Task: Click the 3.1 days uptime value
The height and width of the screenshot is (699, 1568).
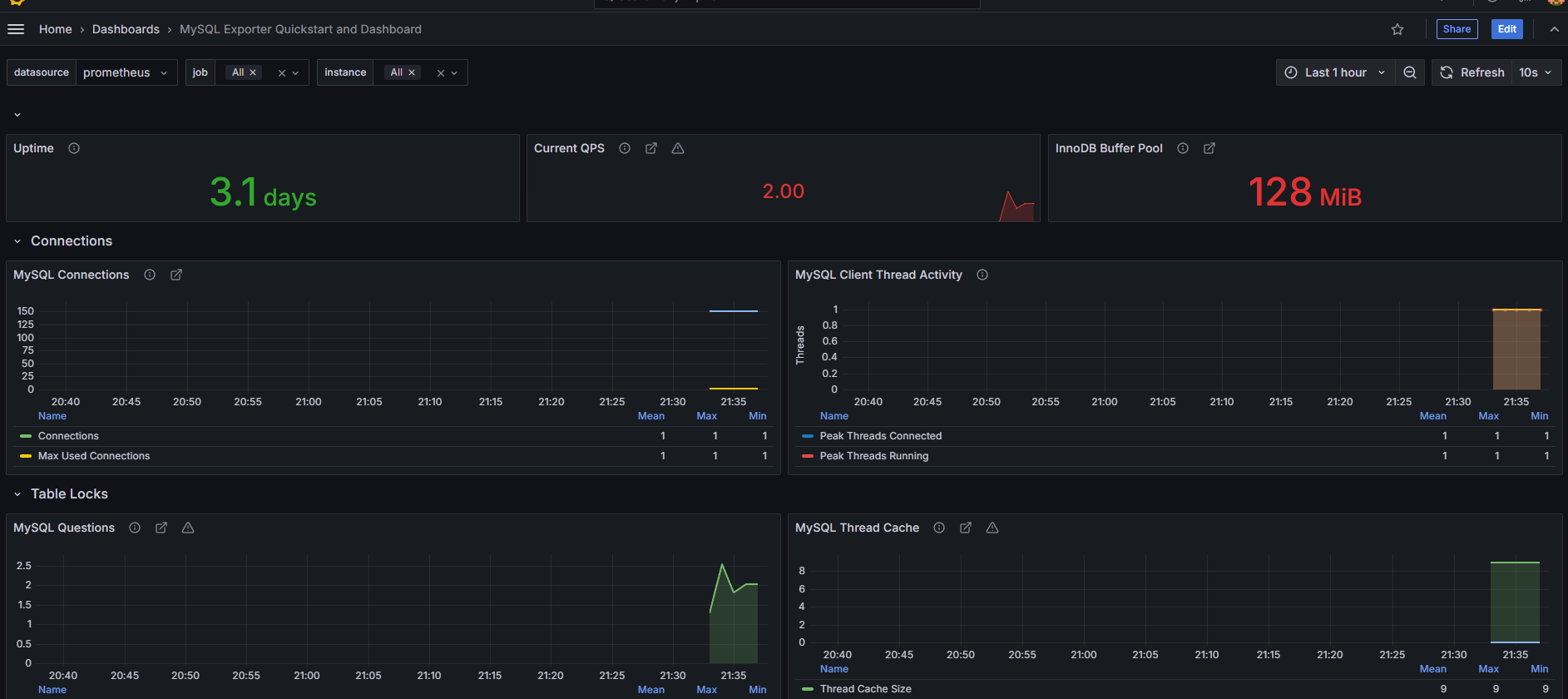Action: 263,192
